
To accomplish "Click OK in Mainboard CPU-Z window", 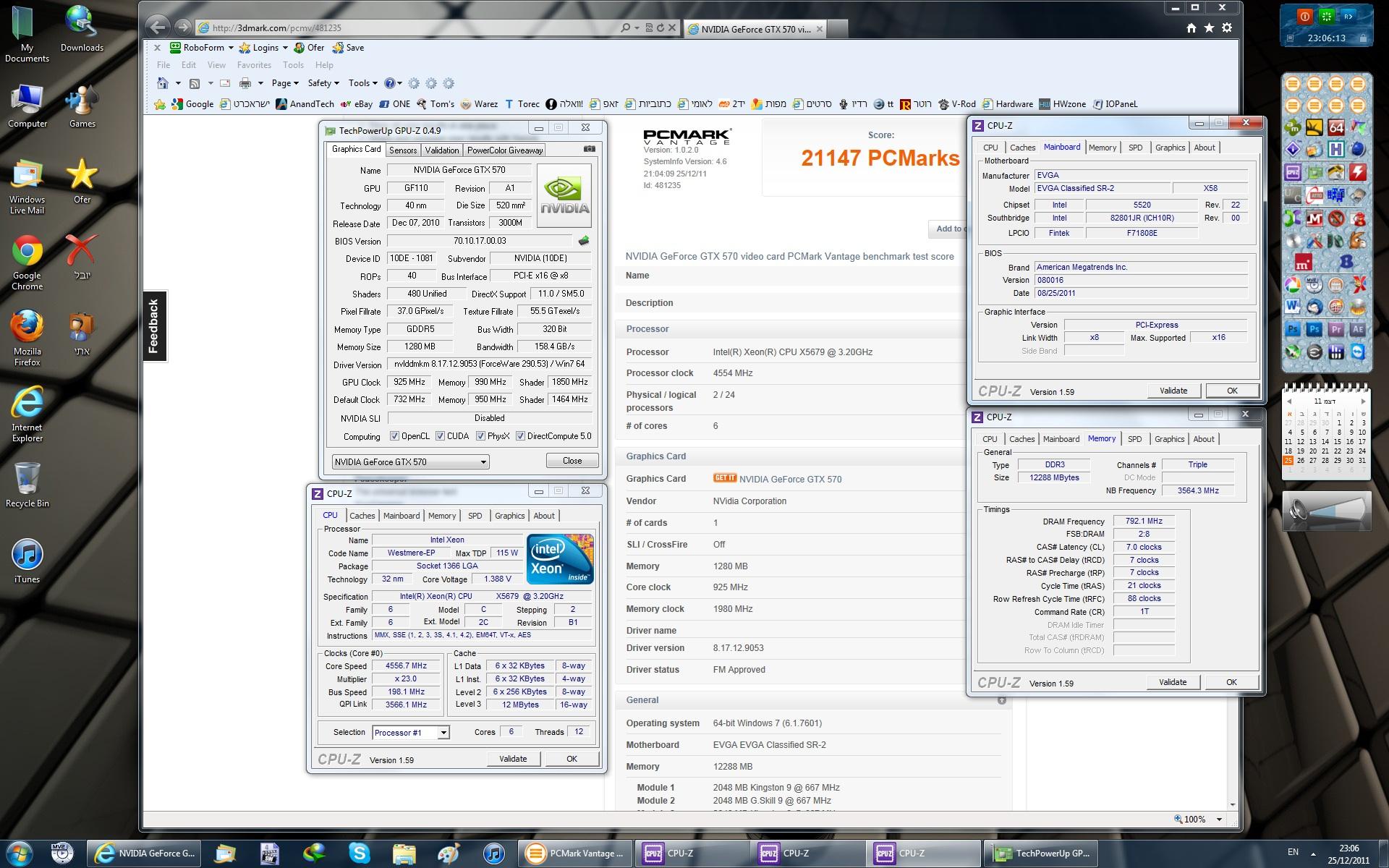I will [x=1232, y=391].
